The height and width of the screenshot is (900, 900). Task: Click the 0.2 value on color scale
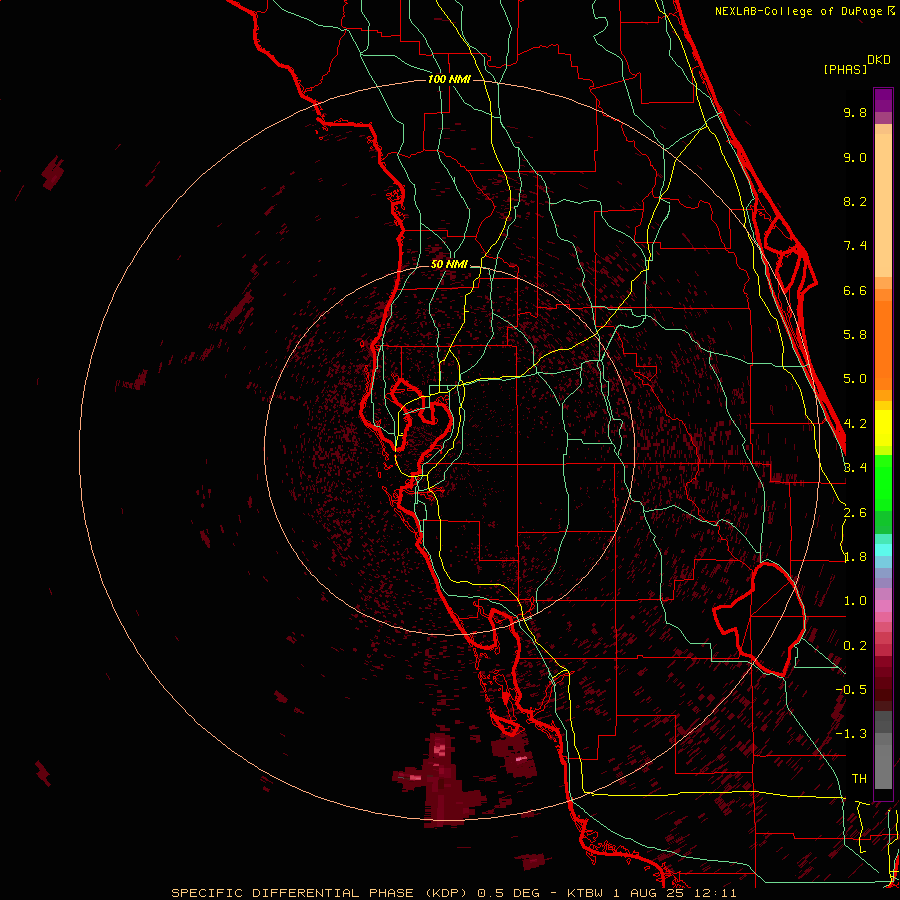(x=855, y=646)
